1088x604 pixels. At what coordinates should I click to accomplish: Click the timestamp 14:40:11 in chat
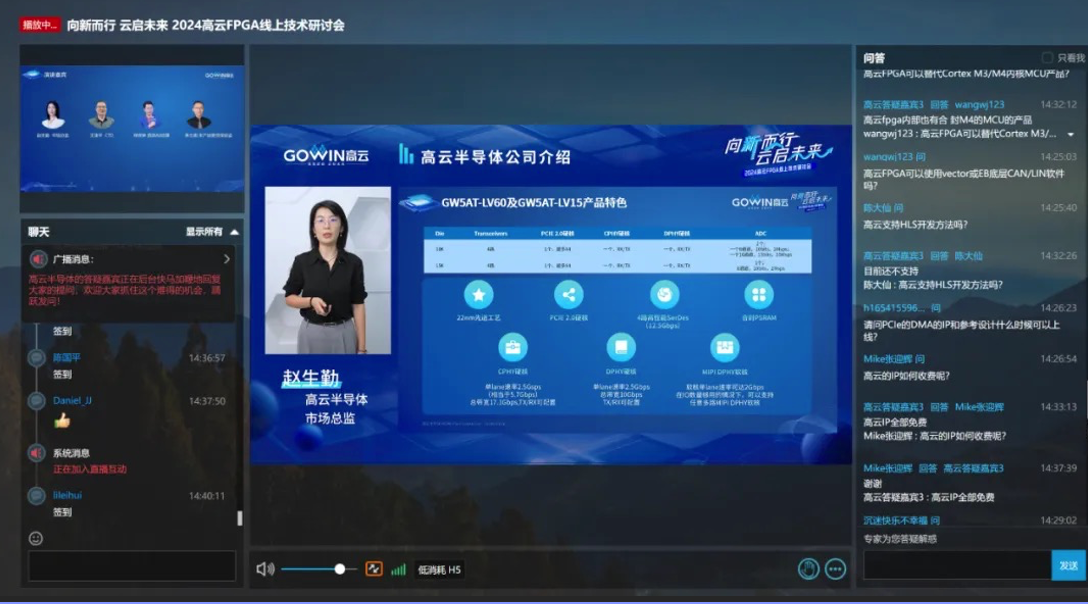point(207,496)
